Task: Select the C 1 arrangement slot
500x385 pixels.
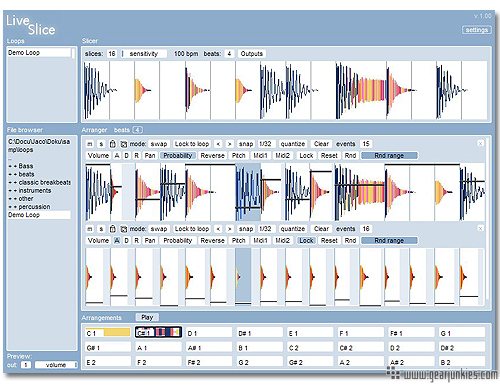Action: coord(108,333)
